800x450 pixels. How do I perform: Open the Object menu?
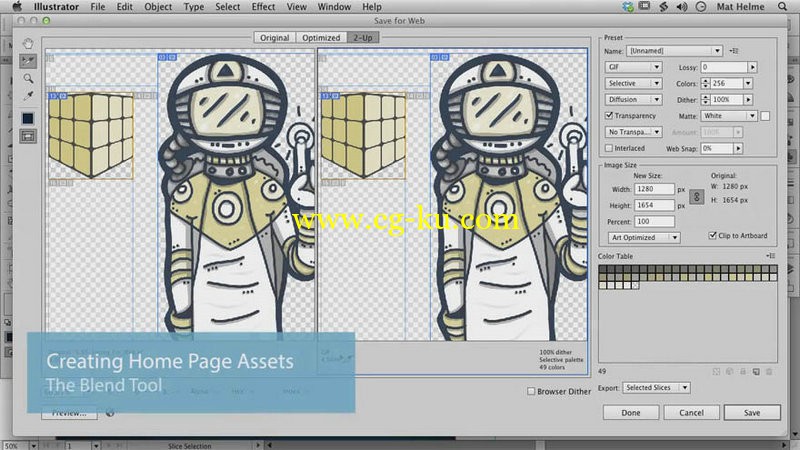158,7
